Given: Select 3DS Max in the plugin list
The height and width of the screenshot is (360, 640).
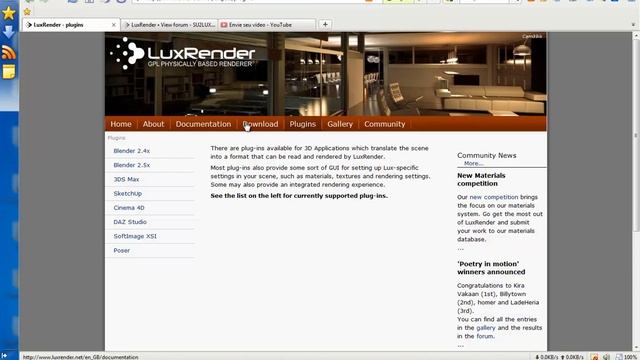Looking at the screenshot, I should point(126,180).
